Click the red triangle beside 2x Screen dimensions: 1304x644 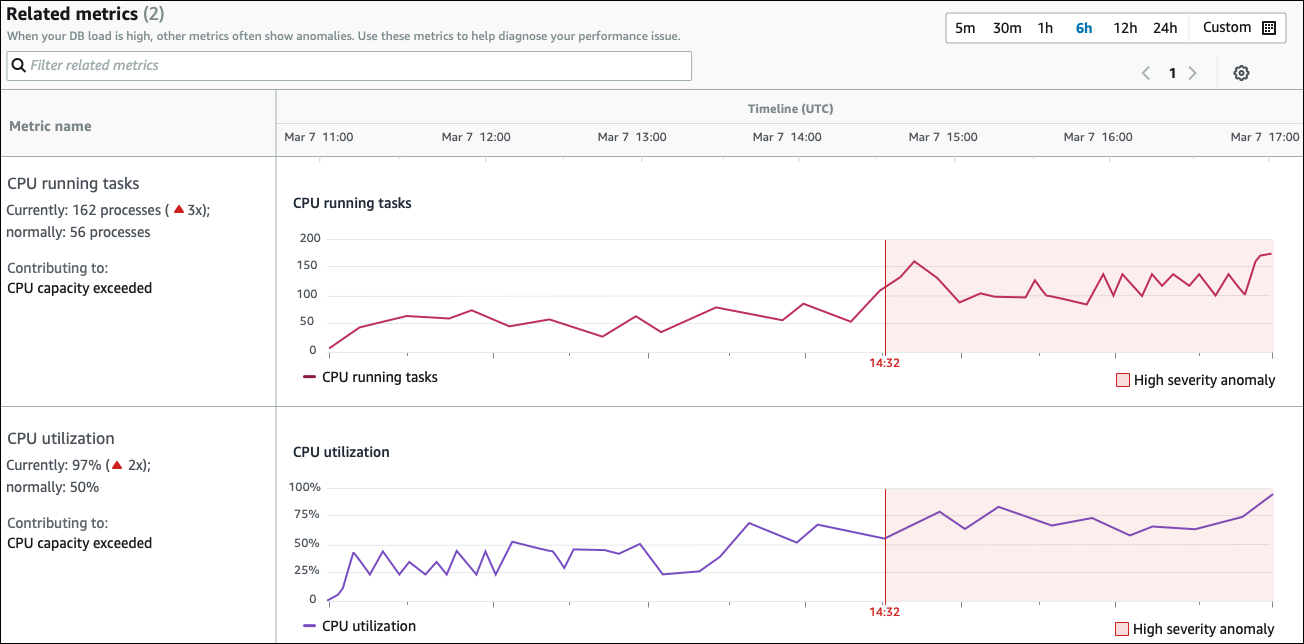[x=117, y=465]
